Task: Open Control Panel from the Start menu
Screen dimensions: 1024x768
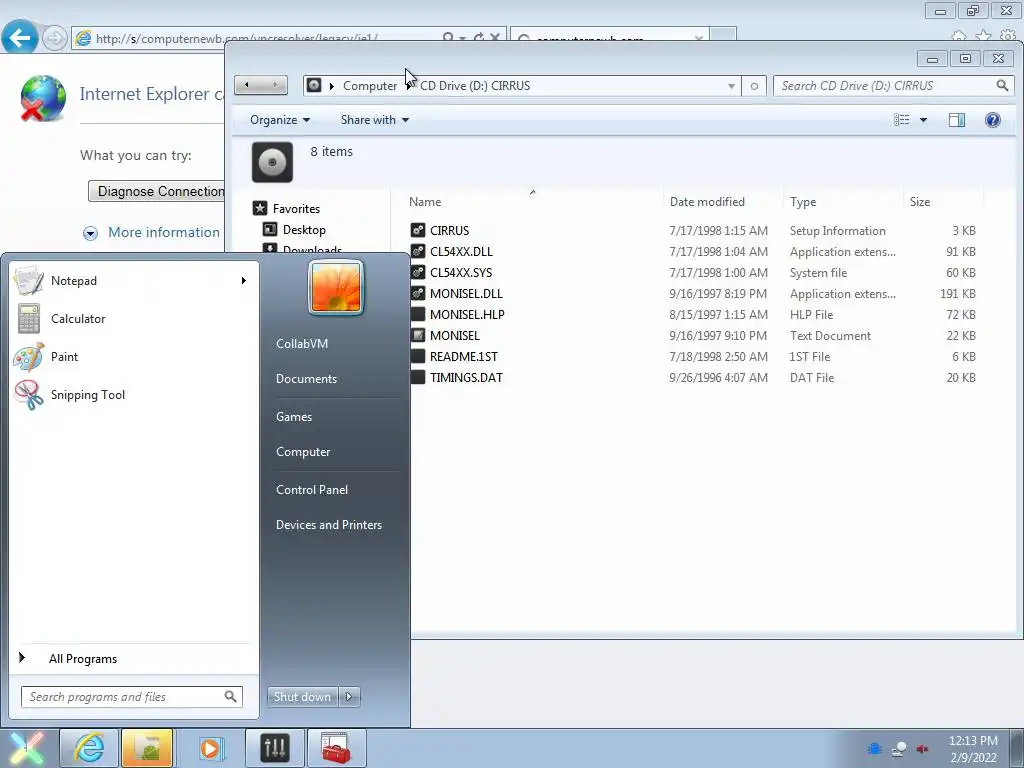Action: (x=312, y=490)
